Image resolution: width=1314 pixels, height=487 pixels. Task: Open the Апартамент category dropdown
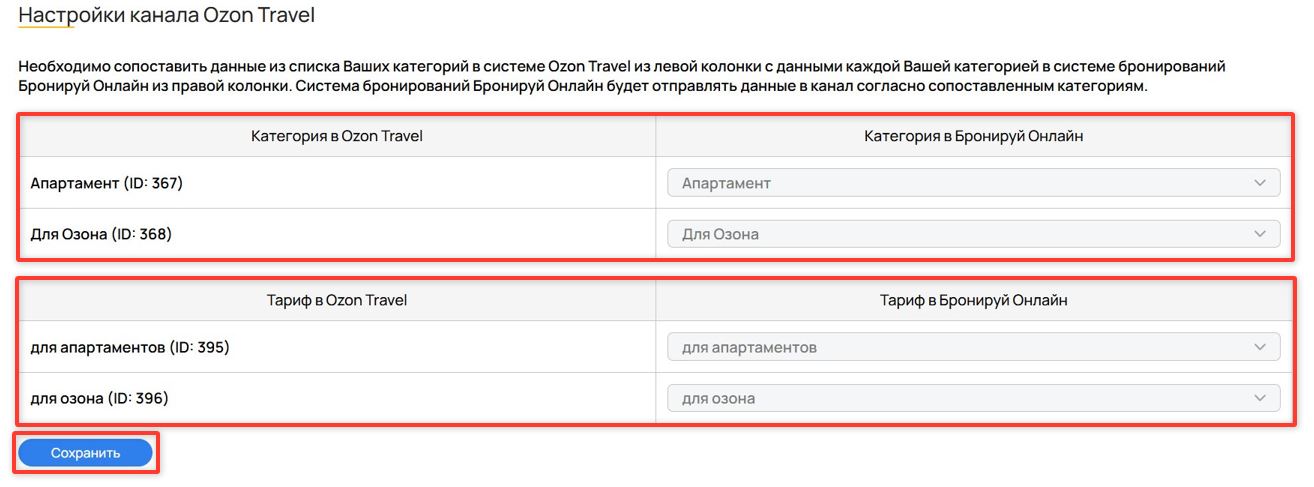pyautogui.click(x=960, y=183)
